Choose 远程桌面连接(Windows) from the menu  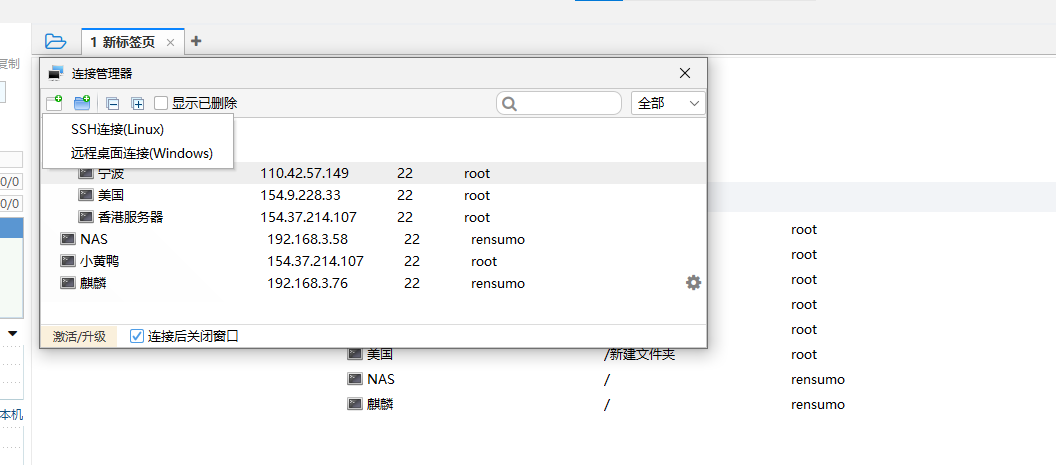click(141, 153)
